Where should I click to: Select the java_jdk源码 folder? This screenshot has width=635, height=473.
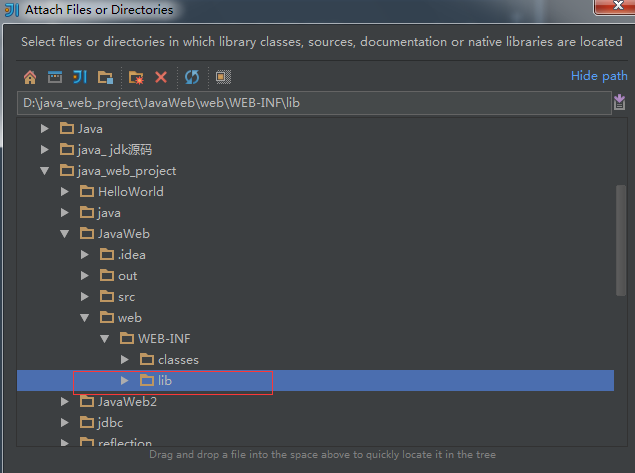pyautogui.click(x=106, y=150)
